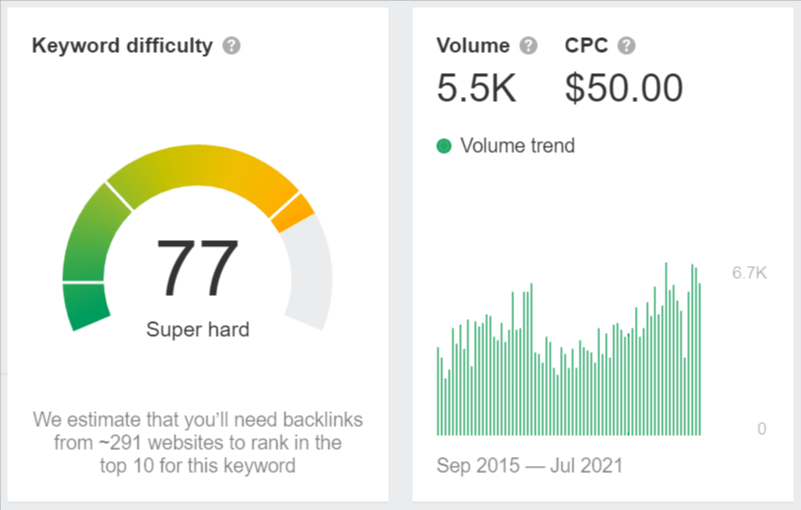
Task: Click the 77 difficulty score
Action: click(197, 267)
